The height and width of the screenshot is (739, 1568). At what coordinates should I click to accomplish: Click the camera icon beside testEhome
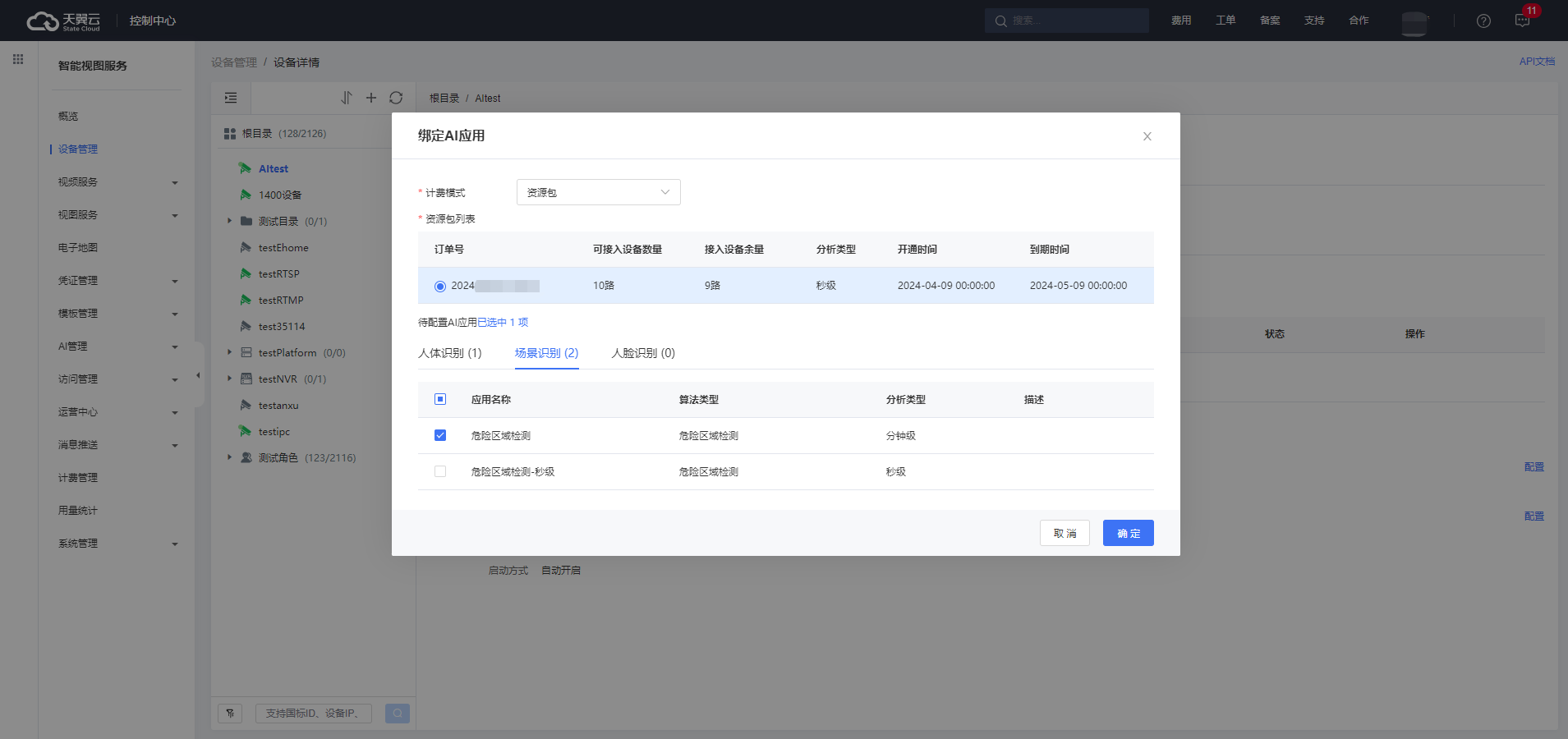pyautogui.click(x=246, y=247)
